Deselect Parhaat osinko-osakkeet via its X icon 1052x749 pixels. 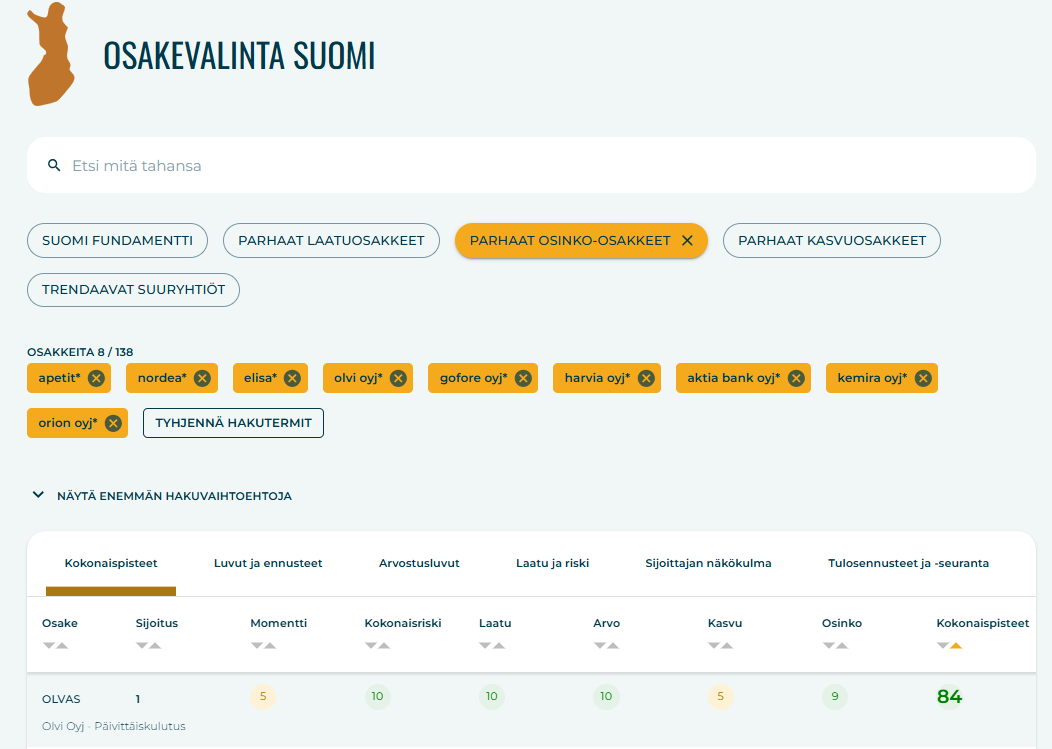pos(687,240)
